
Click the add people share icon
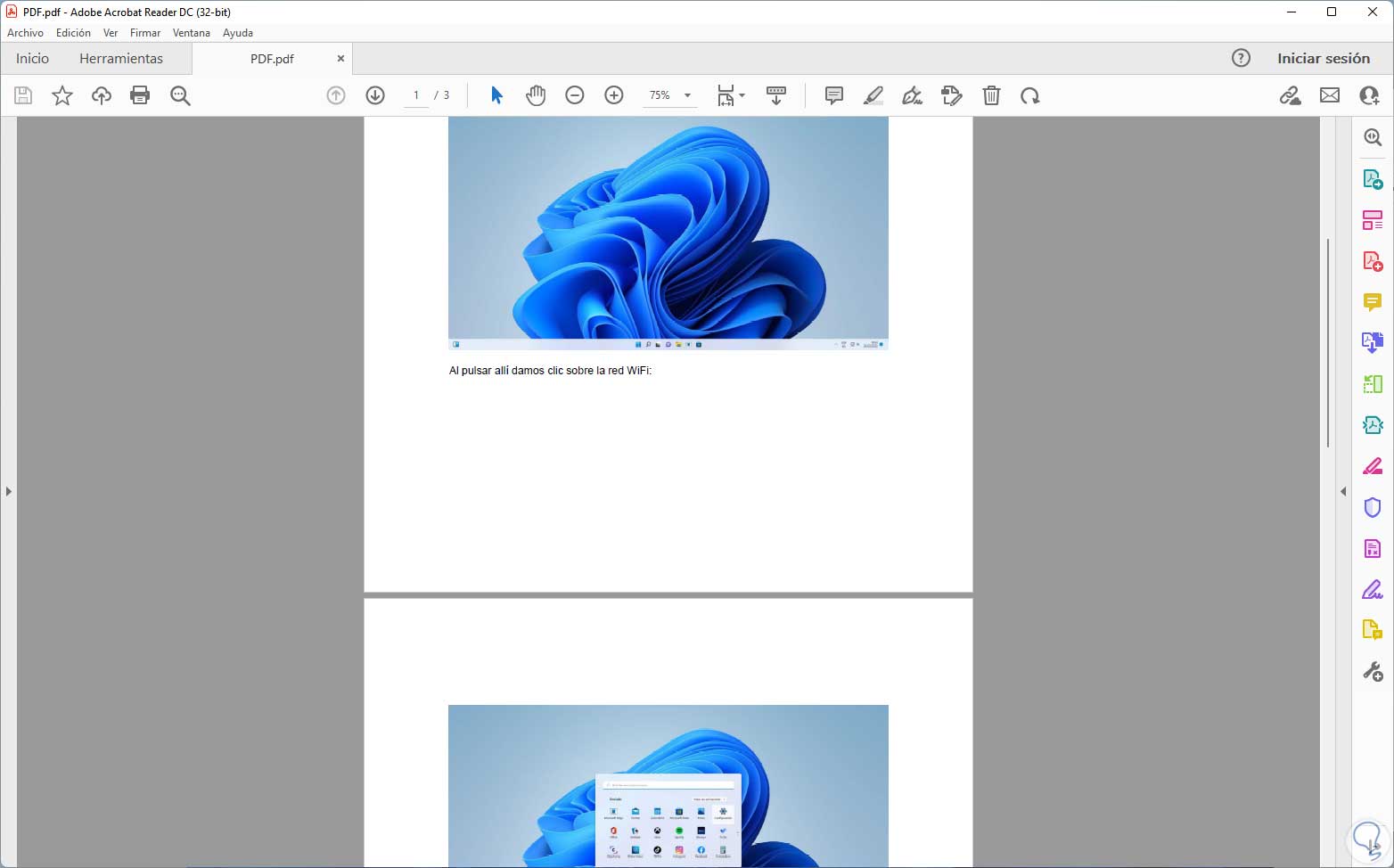click(x=1369, y=95)
